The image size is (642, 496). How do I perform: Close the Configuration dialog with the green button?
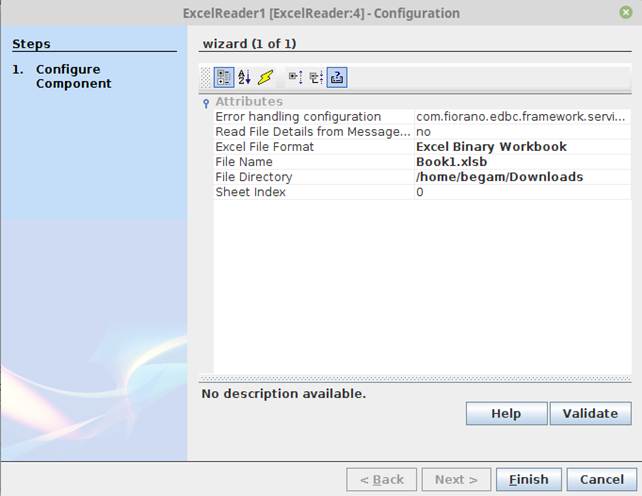(x=626, y=13)
